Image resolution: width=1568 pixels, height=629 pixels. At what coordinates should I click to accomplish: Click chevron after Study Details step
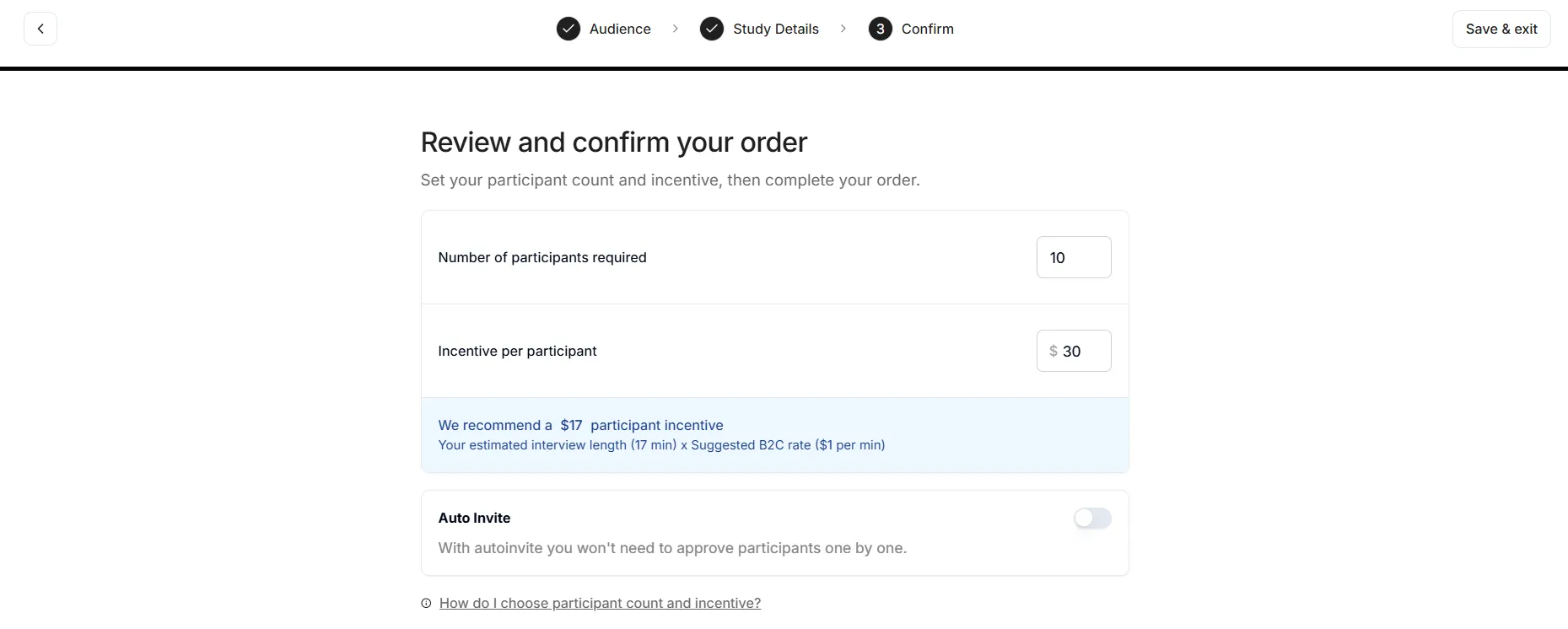[x=843, y=29]
